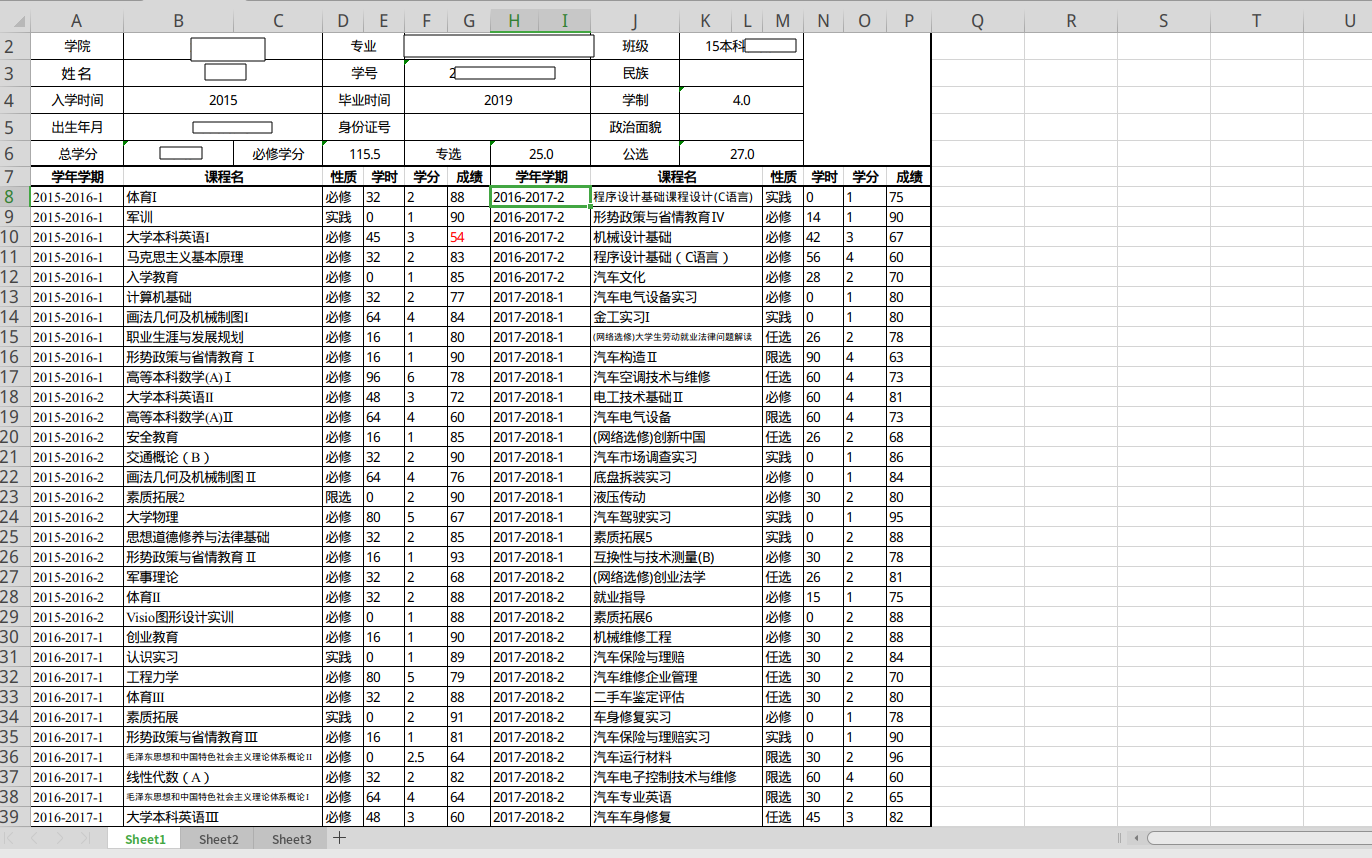Go to the last sheet using the navigation arrow
This screenshot has width=1372, height=858.
[86, 838]
